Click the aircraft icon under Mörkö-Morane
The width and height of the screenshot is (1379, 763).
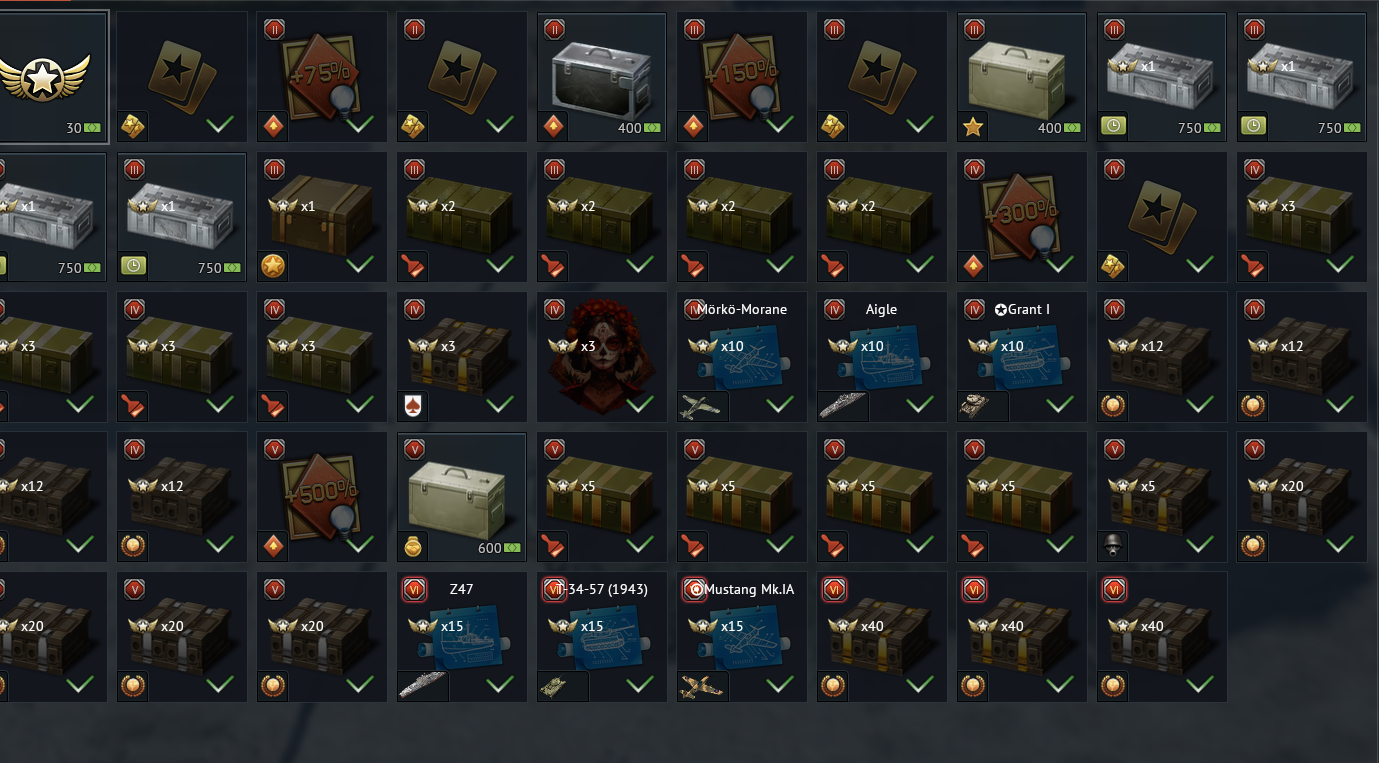(700, 406)
